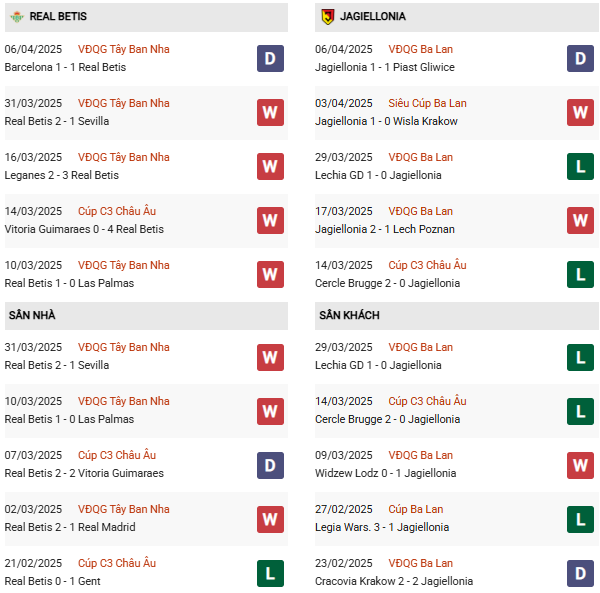Open the Siêu Cúp Ba Lan competition link
600x593 pixels.
tap(428, 103)
